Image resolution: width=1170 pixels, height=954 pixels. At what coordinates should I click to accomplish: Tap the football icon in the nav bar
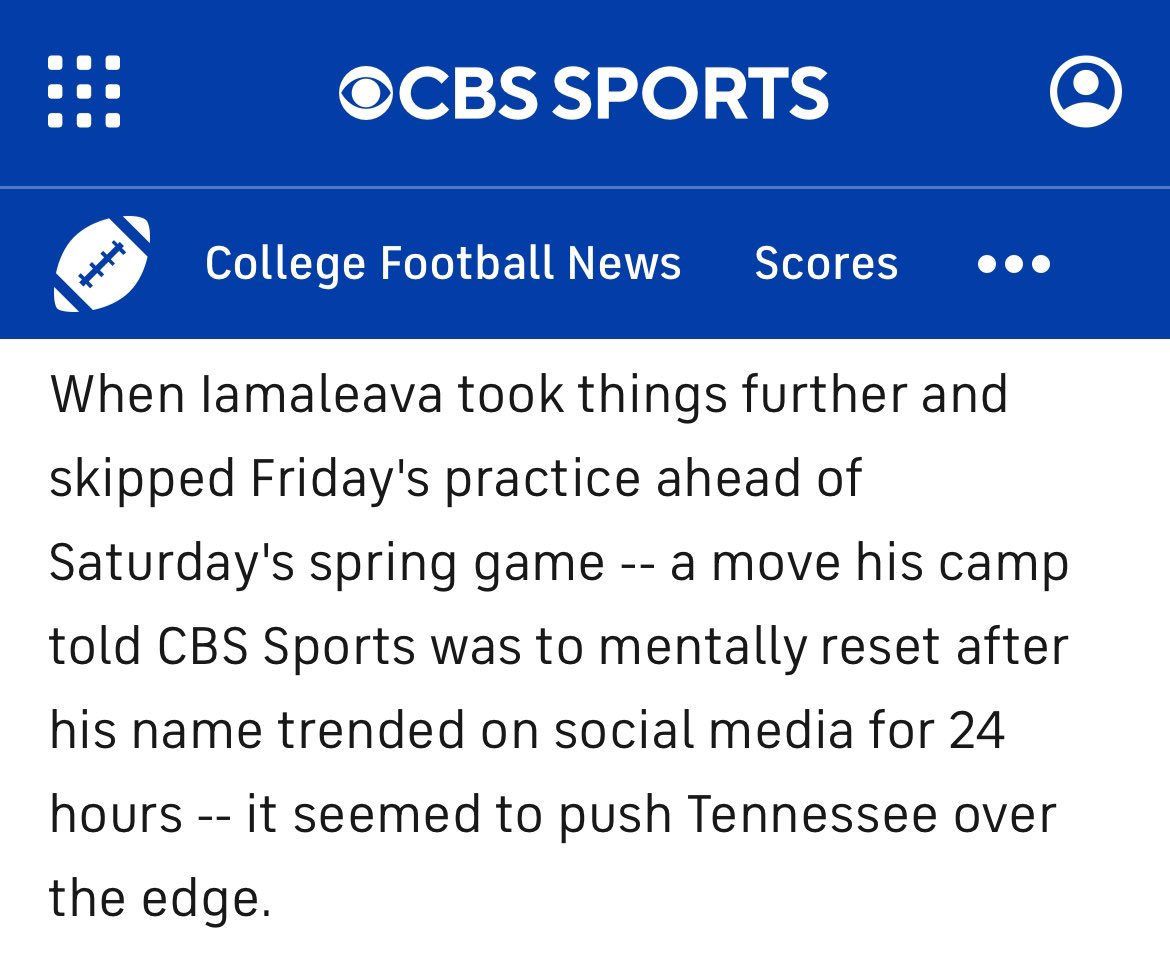(102, 263)
